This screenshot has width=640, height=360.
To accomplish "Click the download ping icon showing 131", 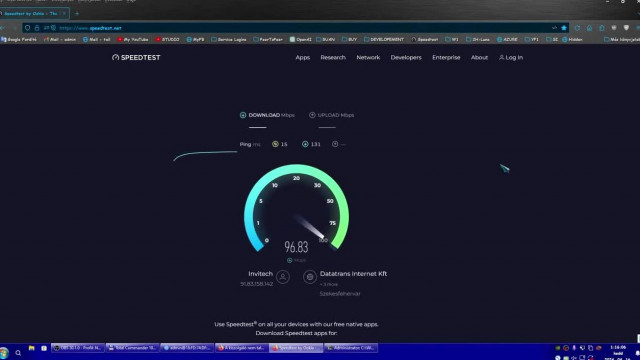I will (305, 144).
